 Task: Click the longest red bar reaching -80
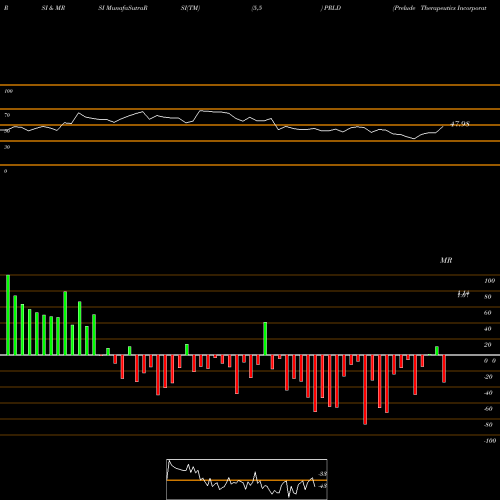pos(365,390)
